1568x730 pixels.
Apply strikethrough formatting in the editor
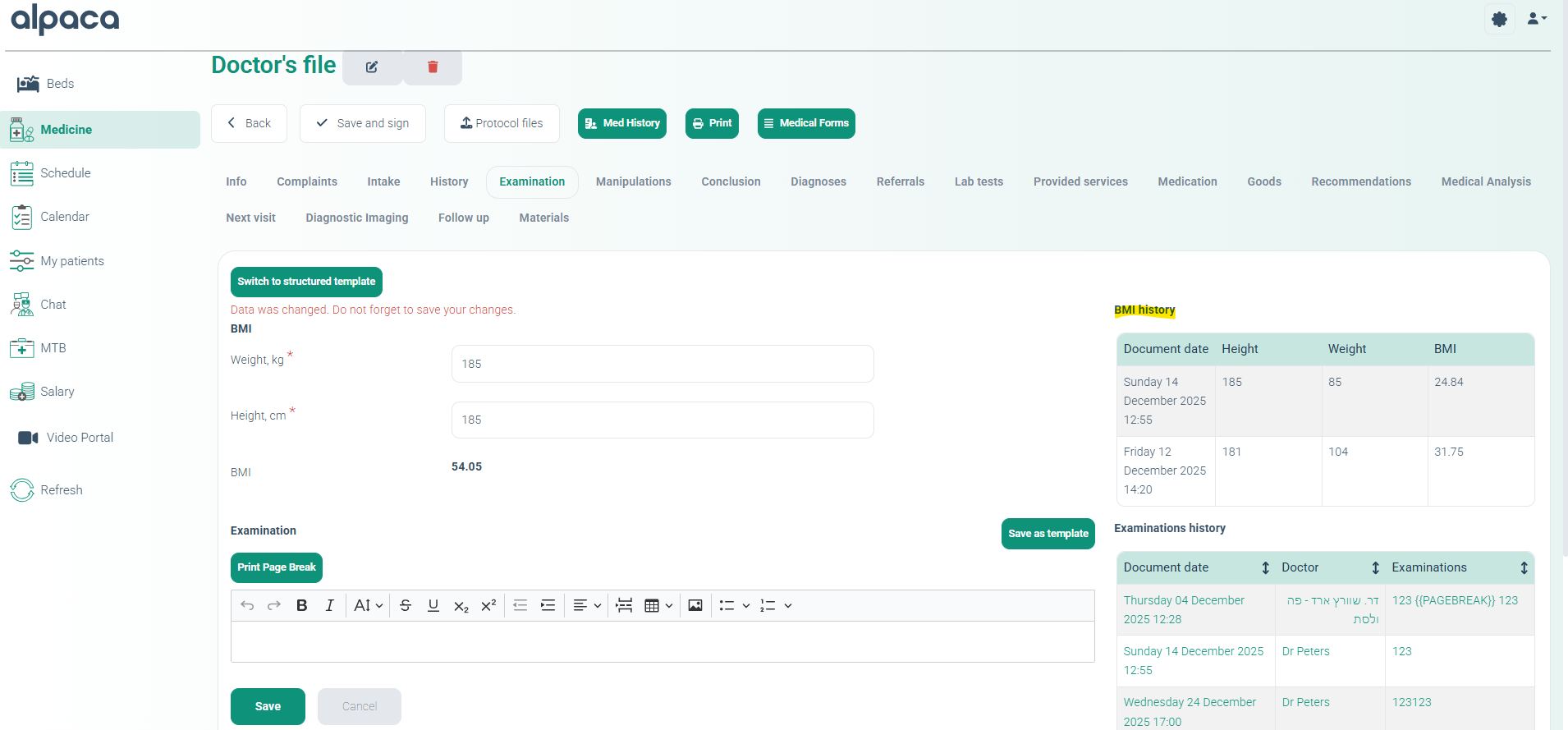click(x=406, y=605)
